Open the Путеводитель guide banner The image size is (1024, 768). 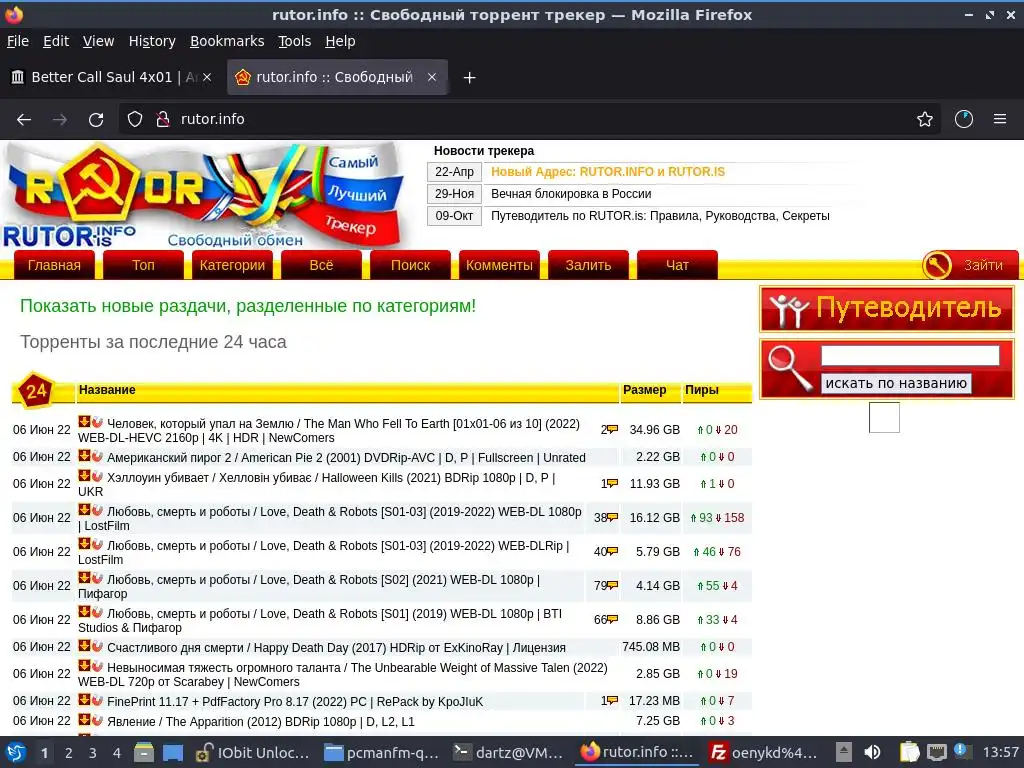[x=886, y=308]
